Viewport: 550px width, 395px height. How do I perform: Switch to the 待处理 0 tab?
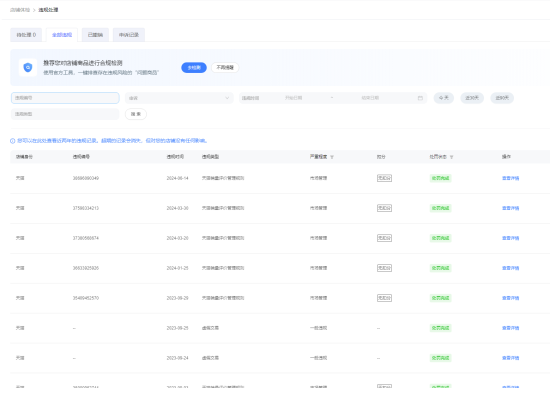point(26,35)
